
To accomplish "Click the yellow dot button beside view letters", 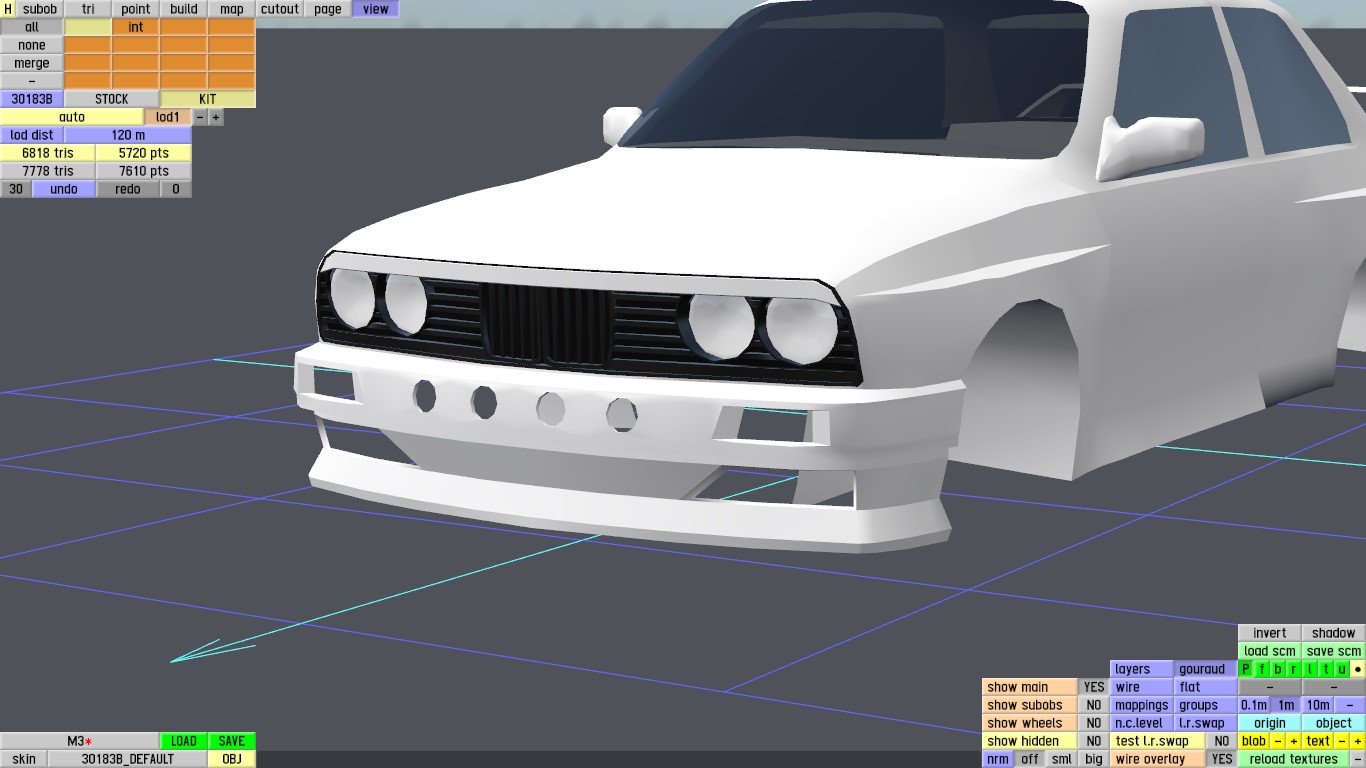I will point(1358,669).
